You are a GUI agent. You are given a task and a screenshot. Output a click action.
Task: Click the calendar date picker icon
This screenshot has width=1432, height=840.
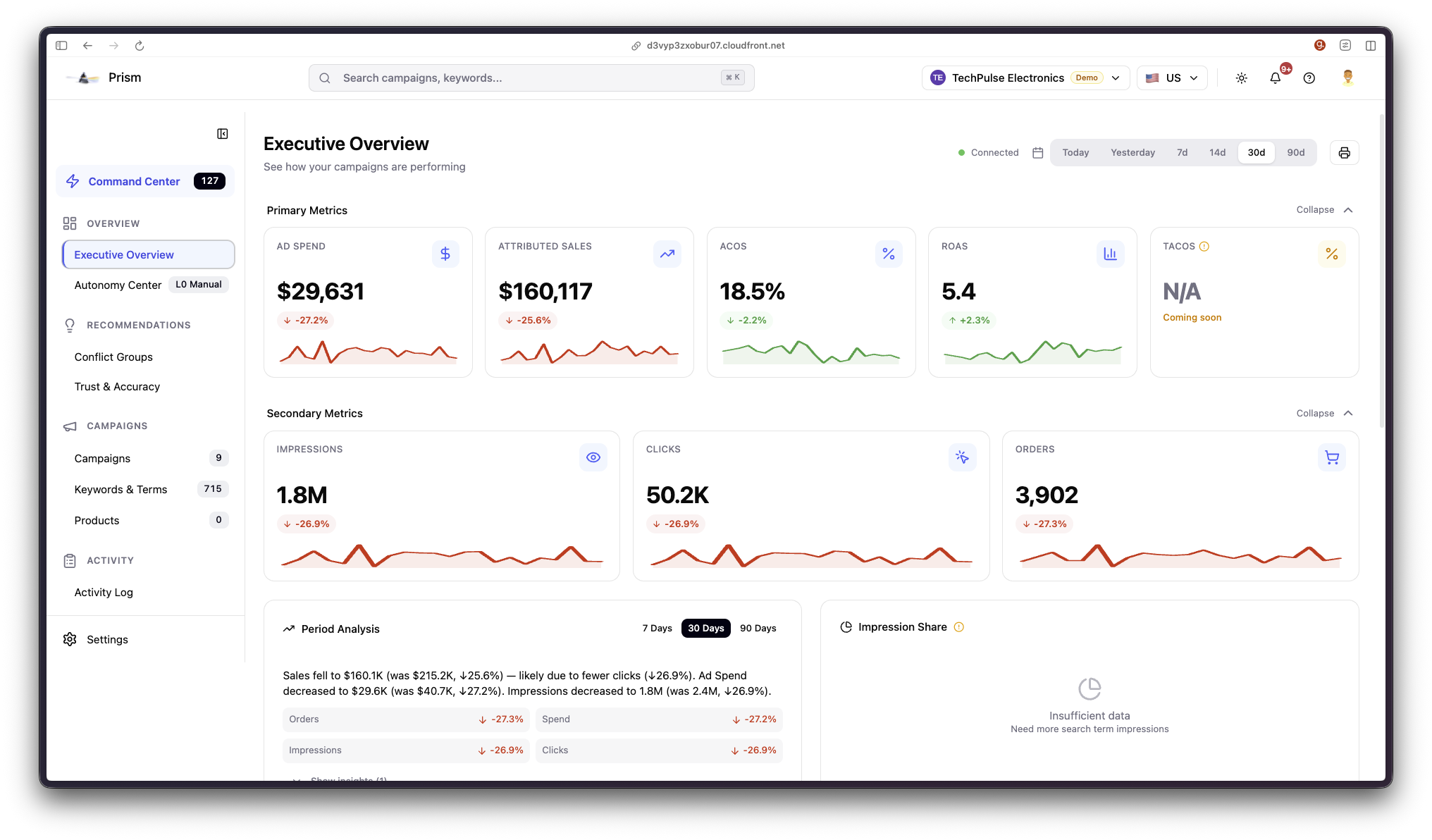click(x=1037, y=153)
